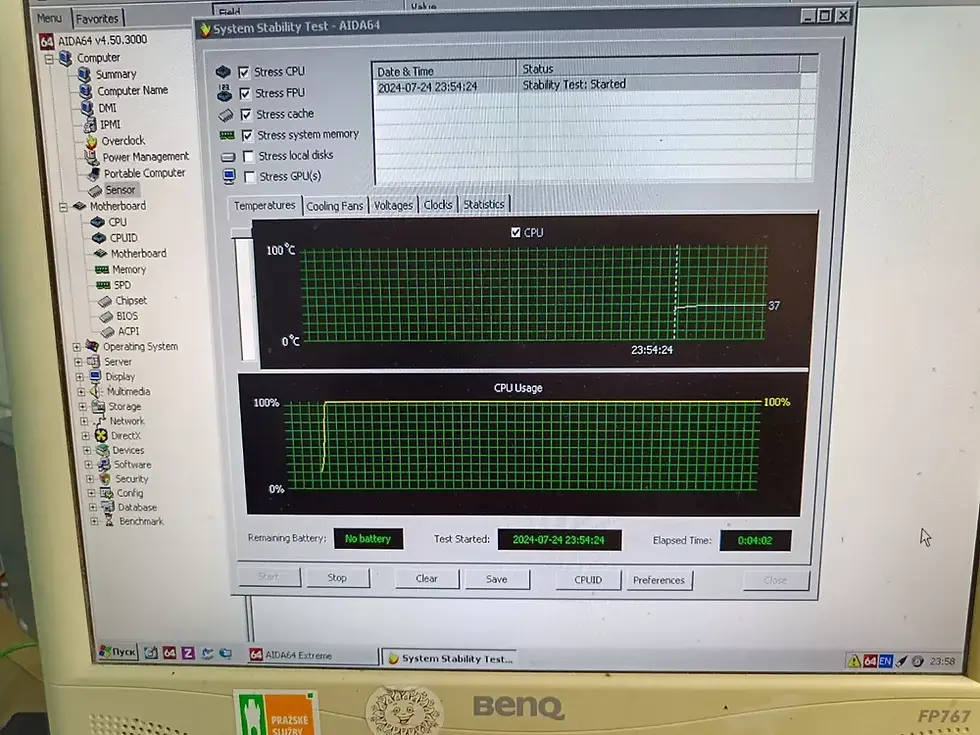Click the AIDA64 tray icon in taskbar
Screen dimensions: 980x735
[870, 661]
